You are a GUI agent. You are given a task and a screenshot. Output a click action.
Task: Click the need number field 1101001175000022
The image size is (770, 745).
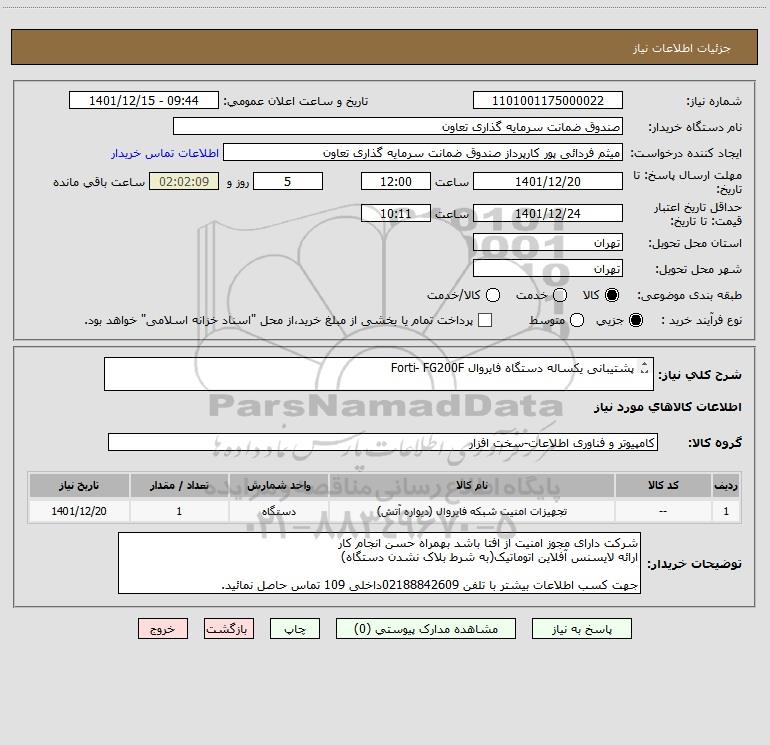point(548,101)
